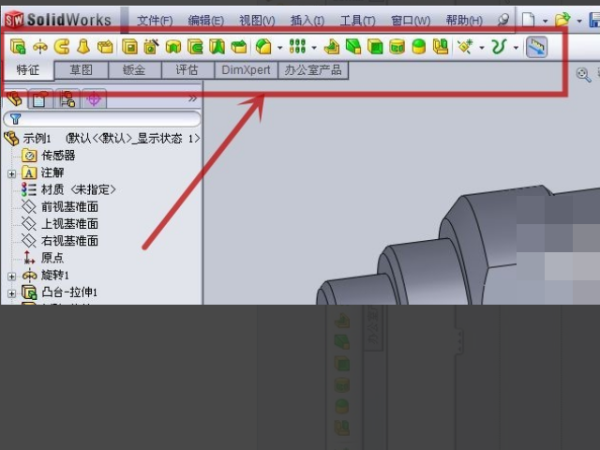Select the 右视基准面 plane
Image resolution: width=600 pixels, height=450 pixels.
pos(60,241)
